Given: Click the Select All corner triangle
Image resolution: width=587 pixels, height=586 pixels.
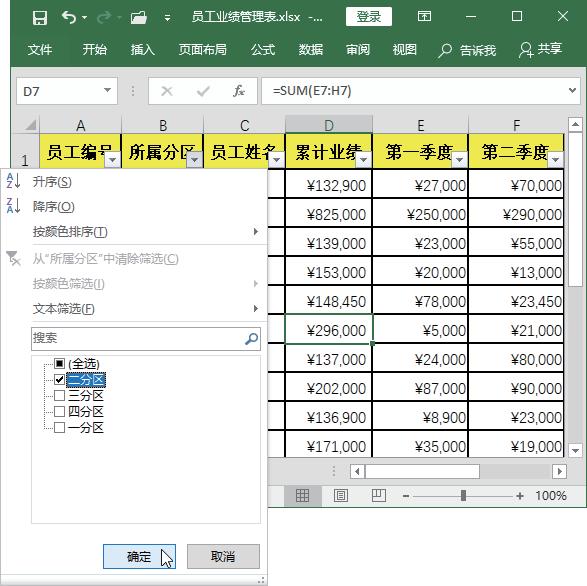Looking at the screenshot, I should [x=31, y=125].
